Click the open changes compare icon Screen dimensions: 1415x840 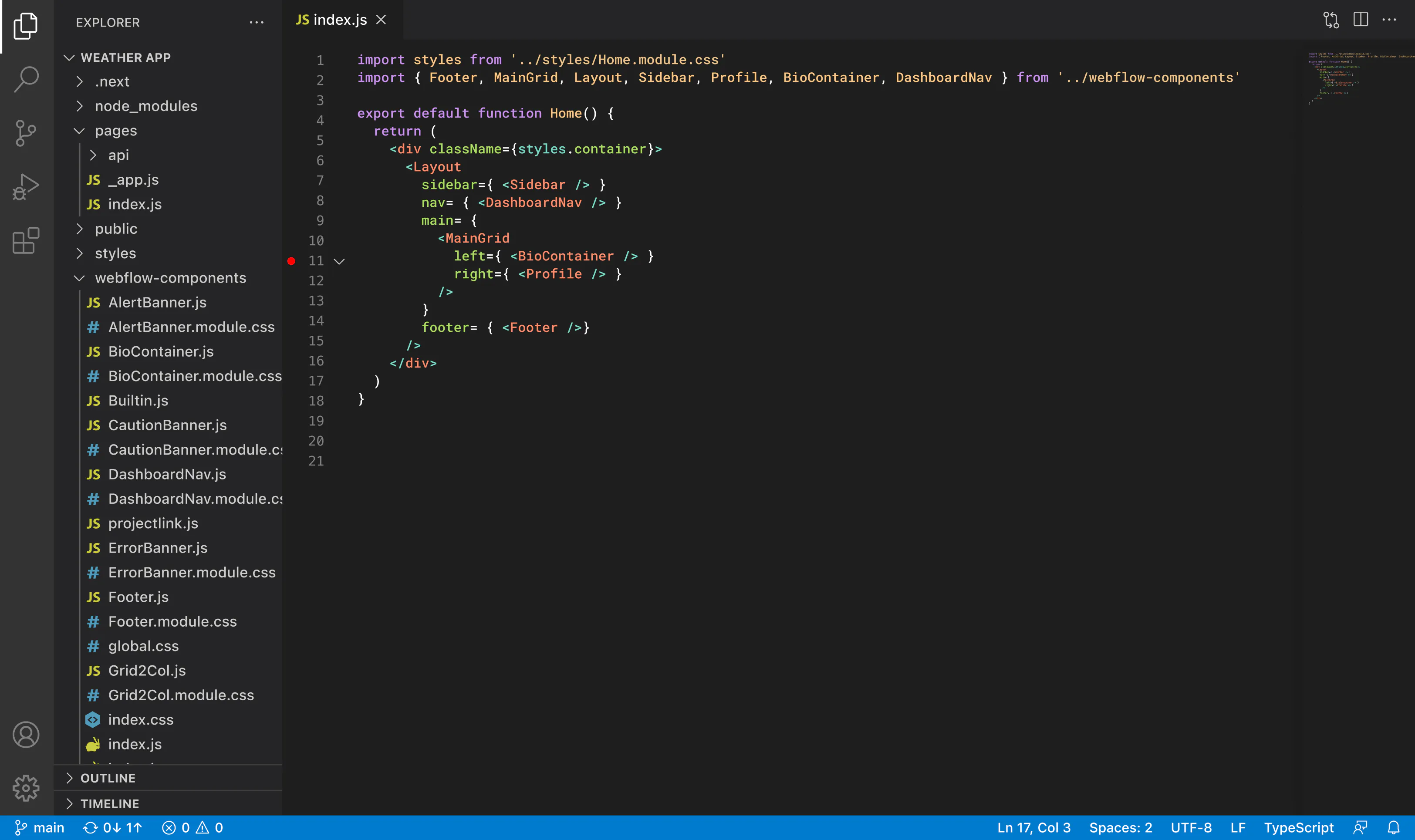[x=1331, y=20]
